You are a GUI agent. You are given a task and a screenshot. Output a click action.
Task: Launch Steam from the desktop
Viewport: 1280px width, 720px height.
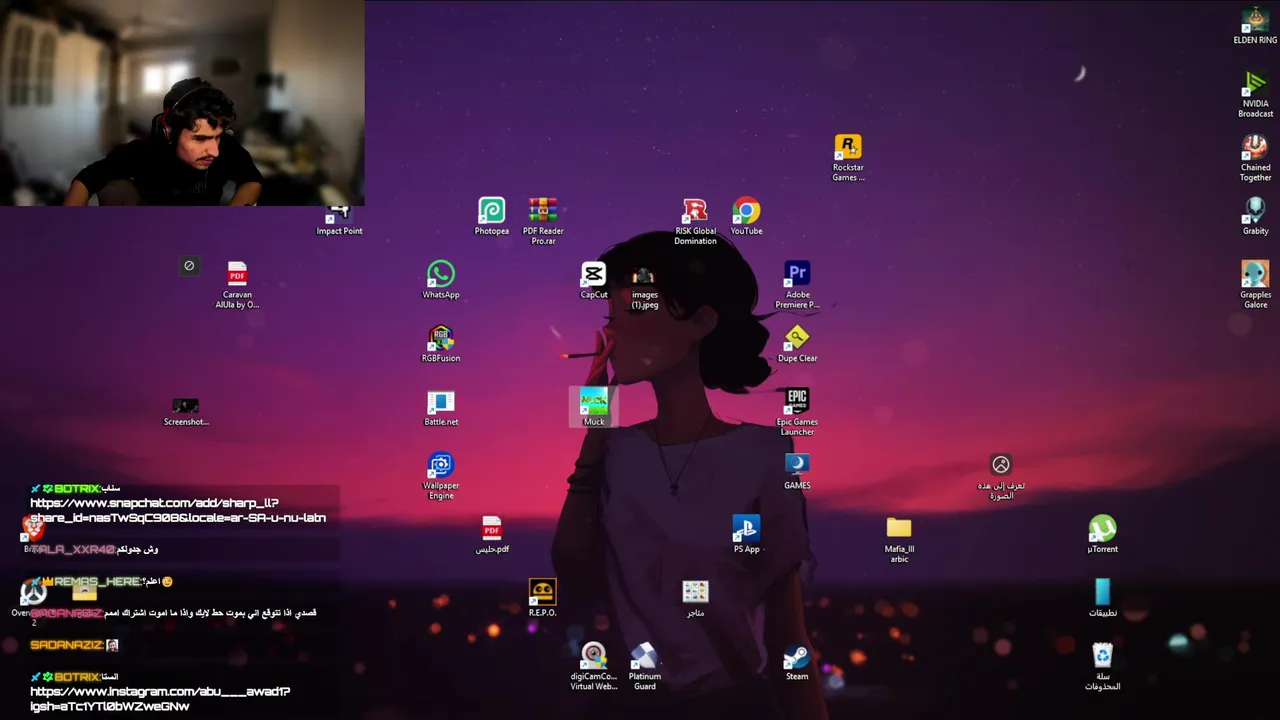tap(797, 662)
